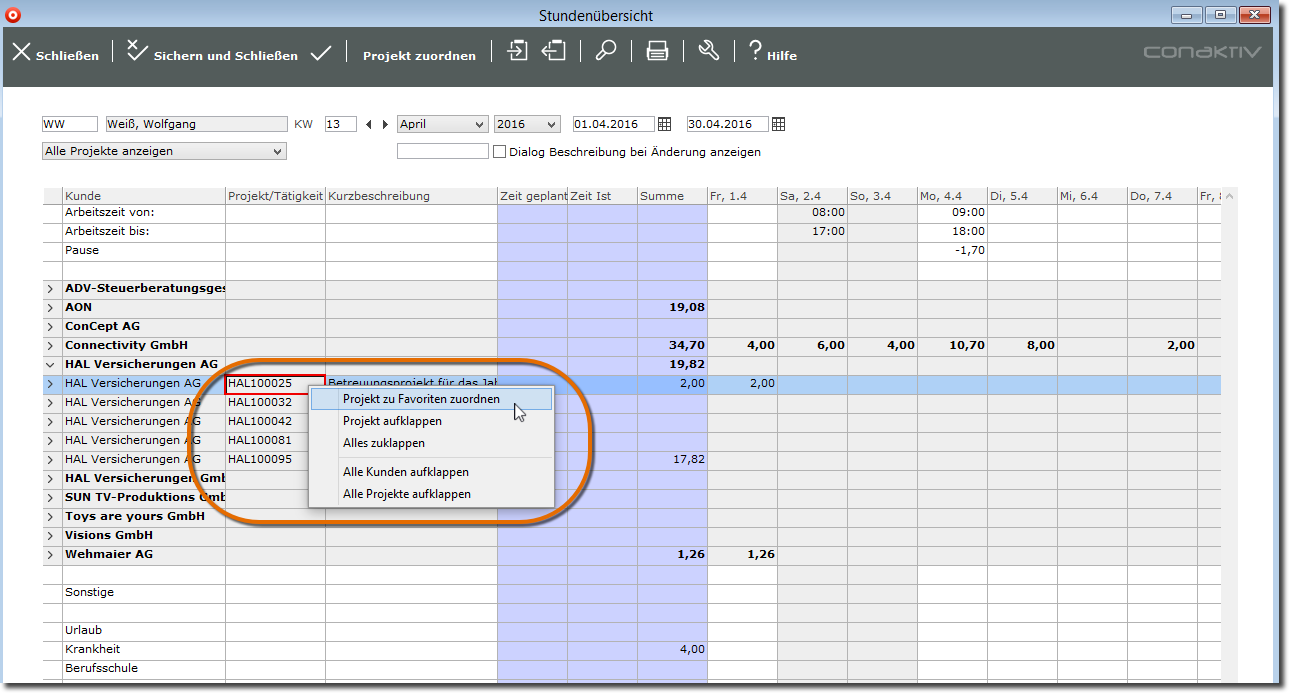Open settings via the wrench icon
Screen dimensions: 1289x693
(x=709, y=51)
